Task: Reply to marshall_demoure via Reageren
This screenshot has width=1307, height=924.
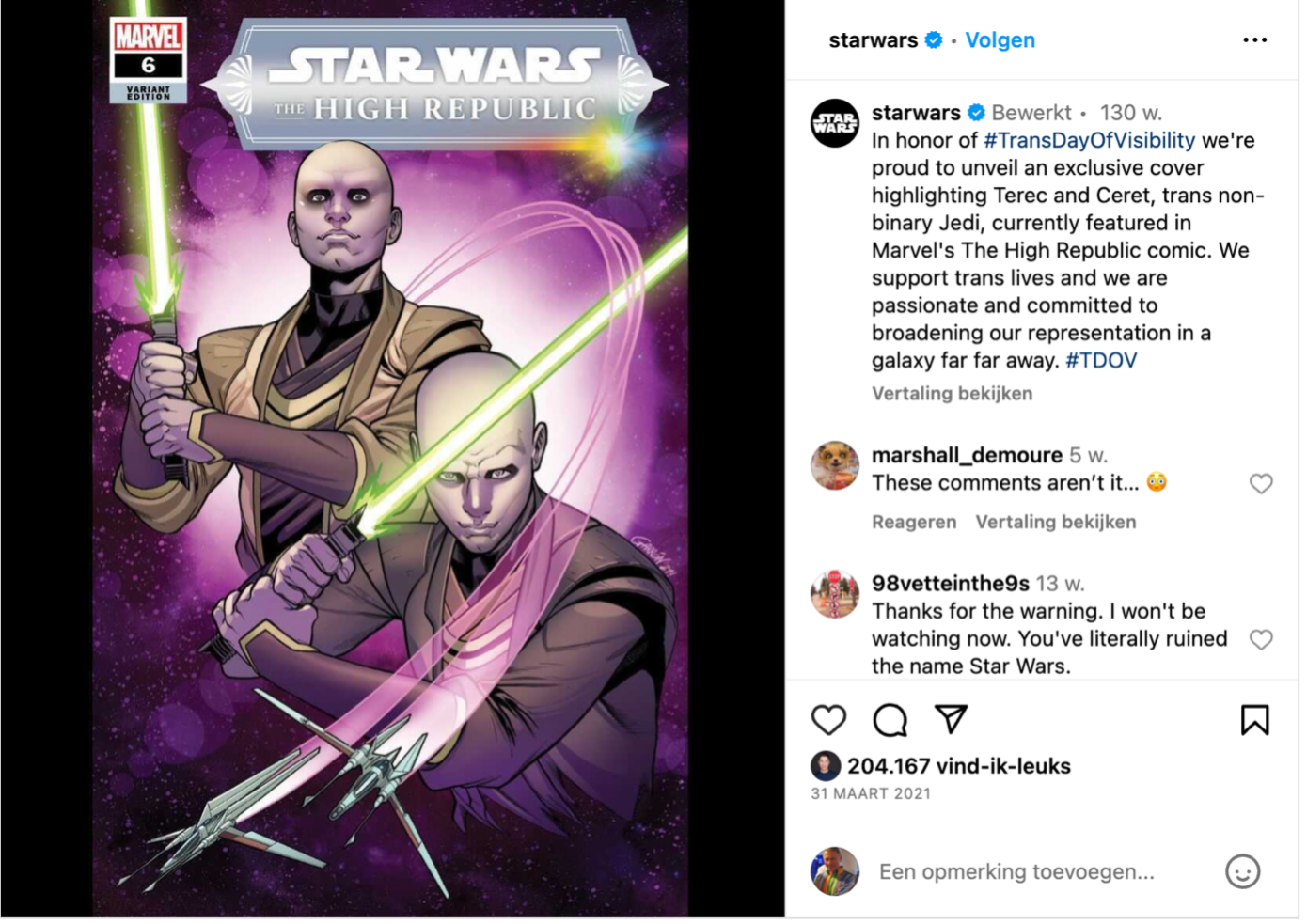Action: [914, 522]
